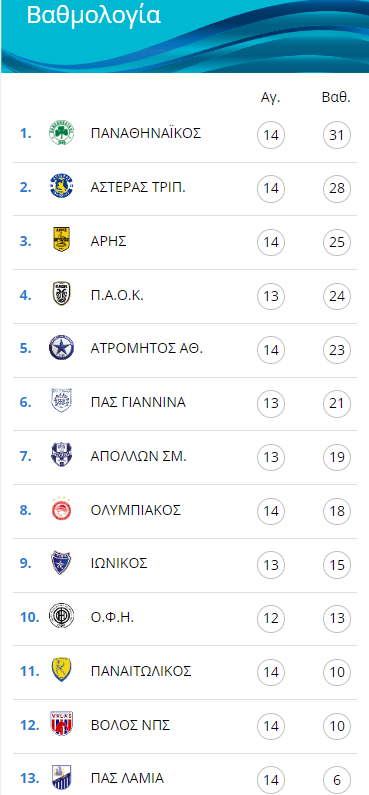Viewport: 369px width, 795px height.
Task: Click the Βαθμολογία header title
Action: 94,15
